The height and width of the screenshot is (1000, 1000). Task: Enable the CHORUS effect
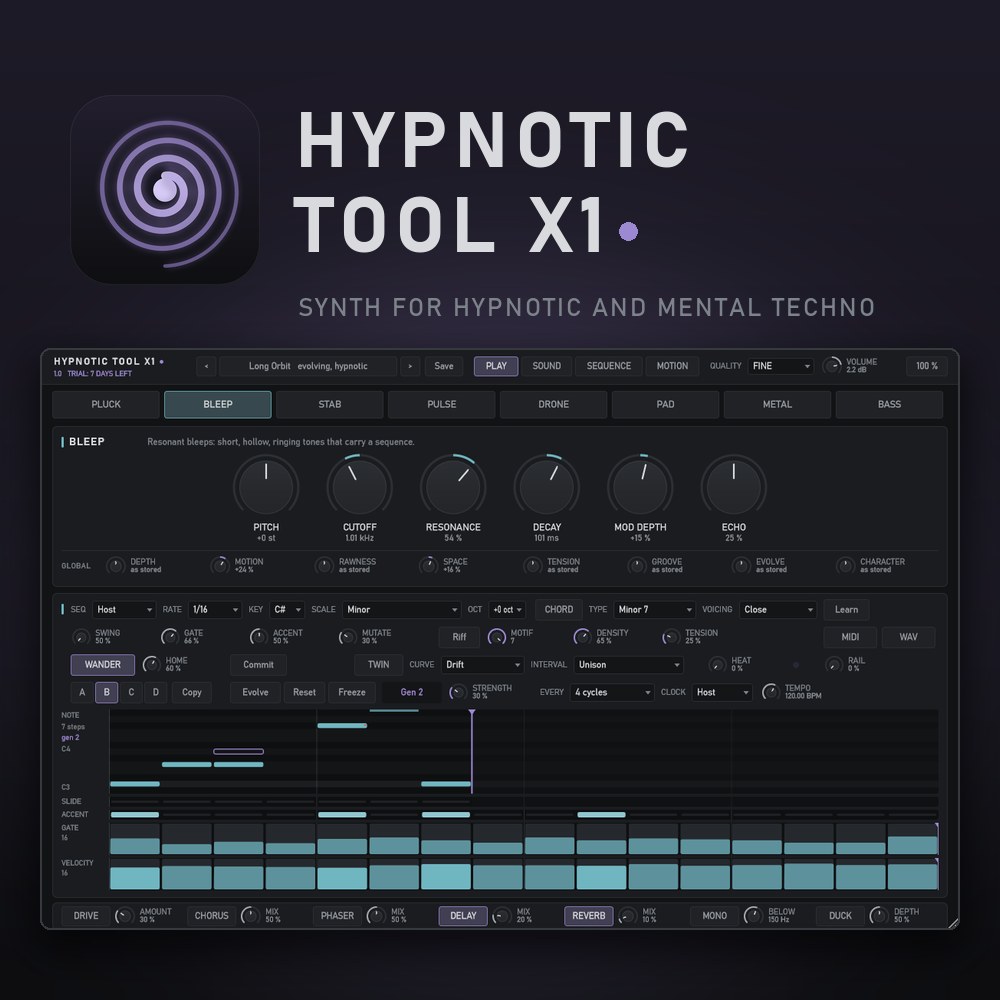212,916
